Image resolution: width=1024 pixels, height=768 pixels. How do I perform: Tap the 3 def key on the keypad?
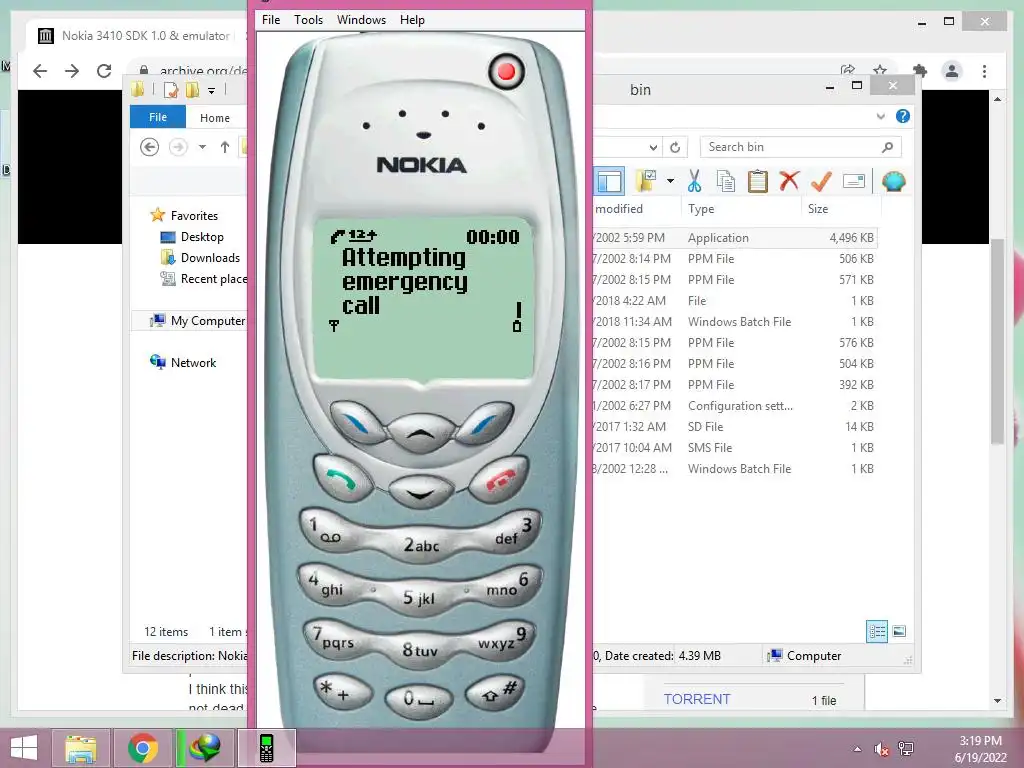coord(513,532)
